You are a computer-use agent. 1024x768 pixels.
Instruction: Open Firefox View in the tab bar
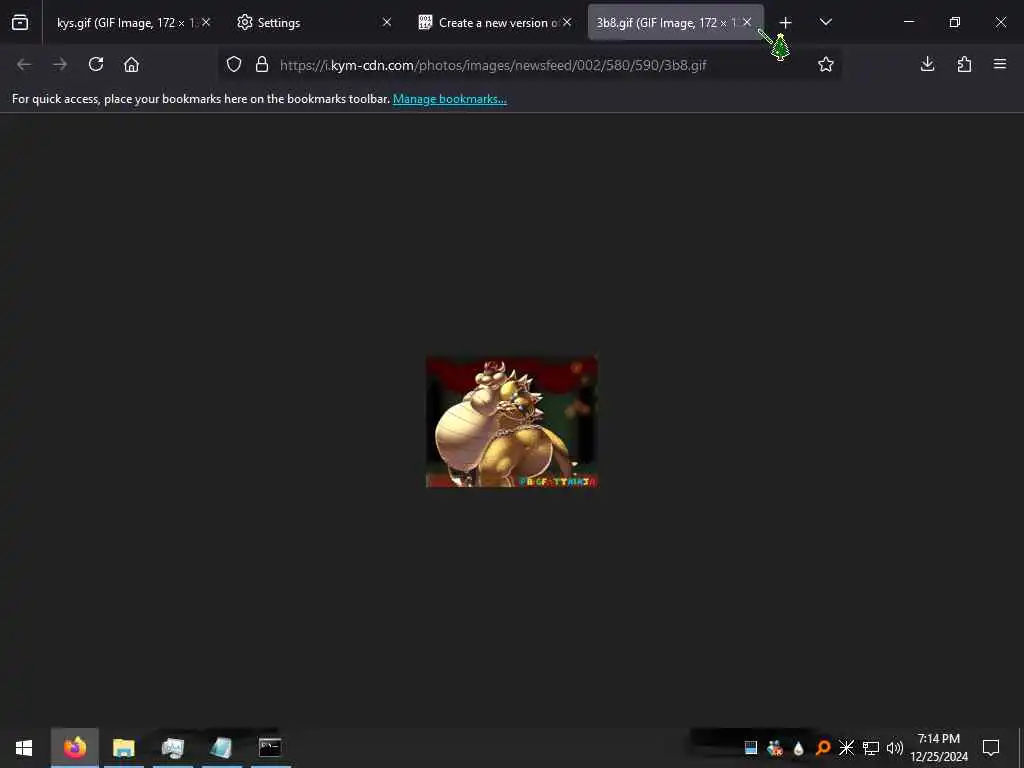click(x=20, y=22)
